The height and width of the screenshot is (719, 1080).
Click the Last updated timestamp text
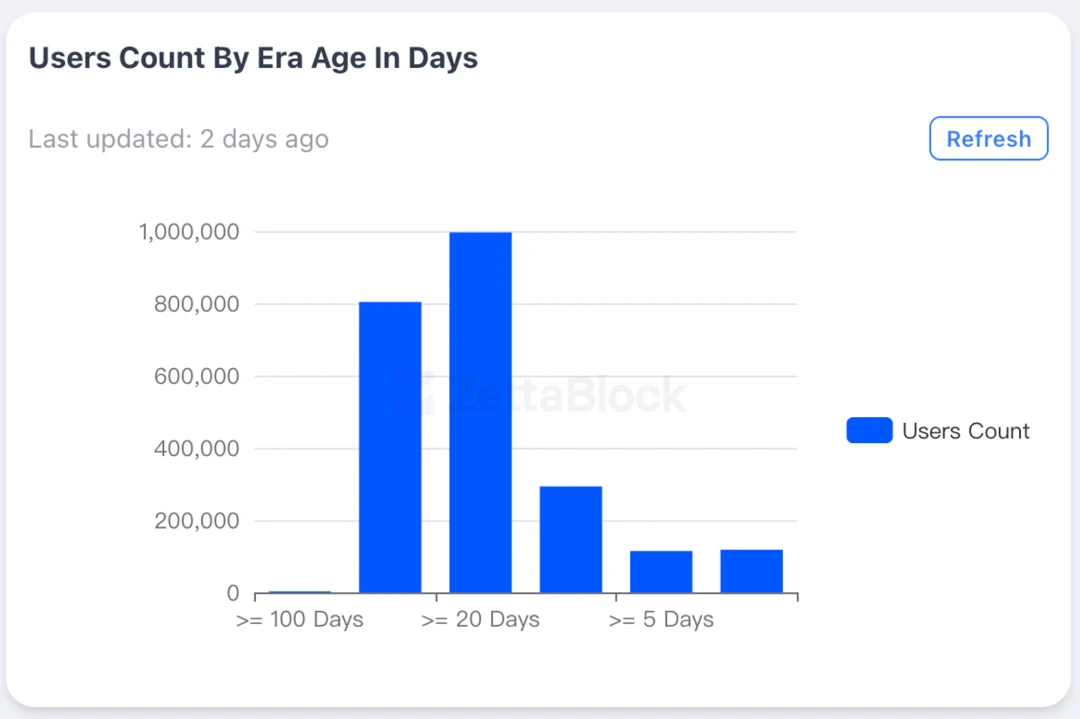[x=178, y=139]
